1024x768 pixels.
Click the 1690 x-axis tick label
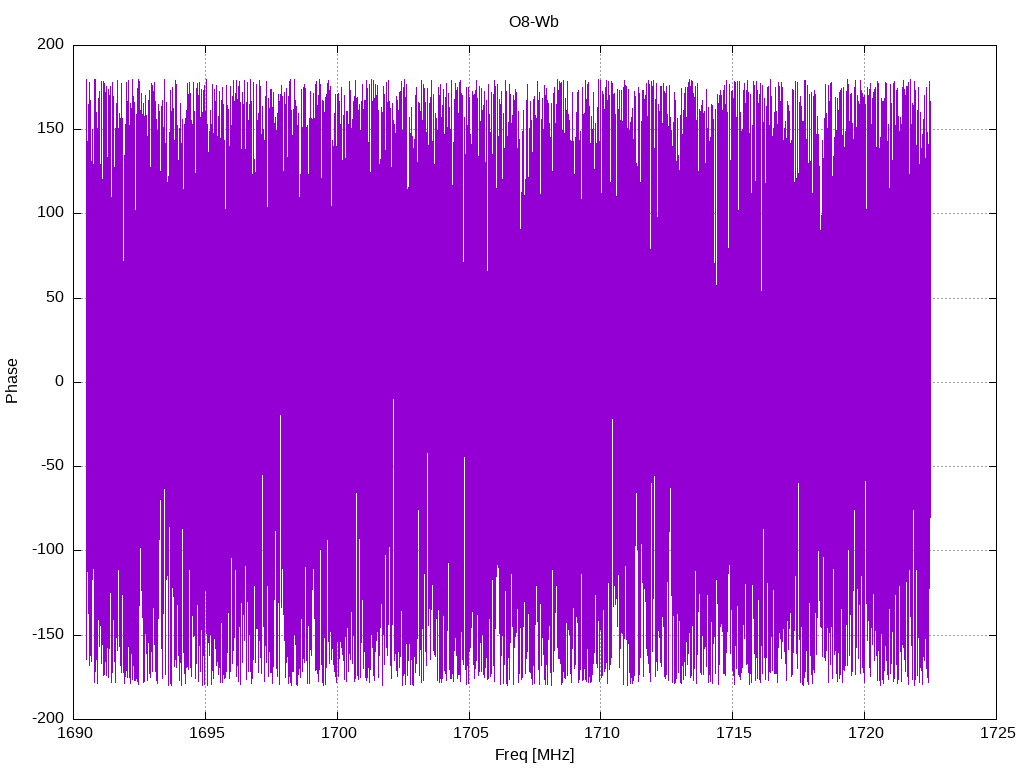[76, 733]
